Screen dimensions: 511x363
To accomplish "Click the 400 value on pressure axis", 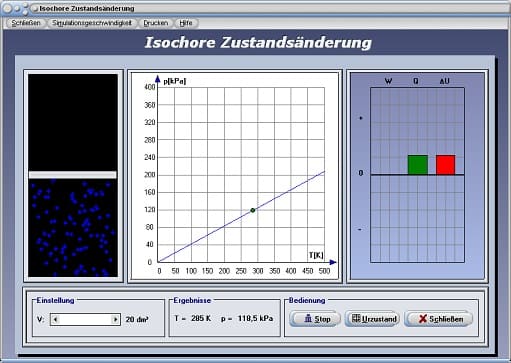I will (x=150, y=87).
